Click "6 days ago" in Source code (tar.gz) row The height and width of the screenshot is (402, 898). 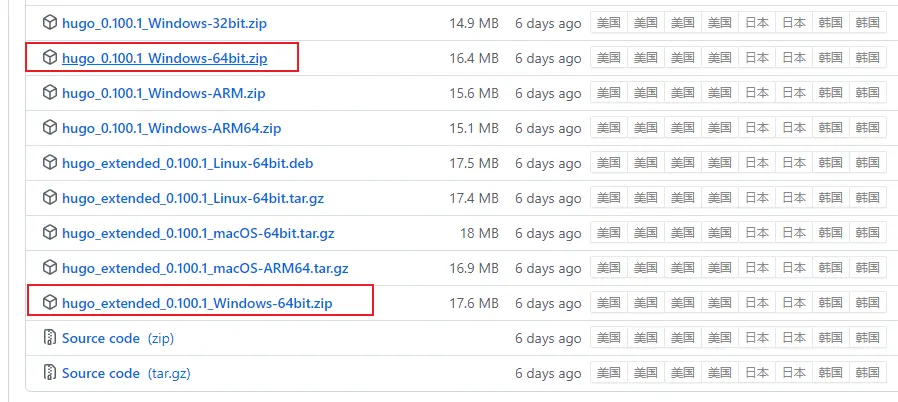tap(548, 373)
